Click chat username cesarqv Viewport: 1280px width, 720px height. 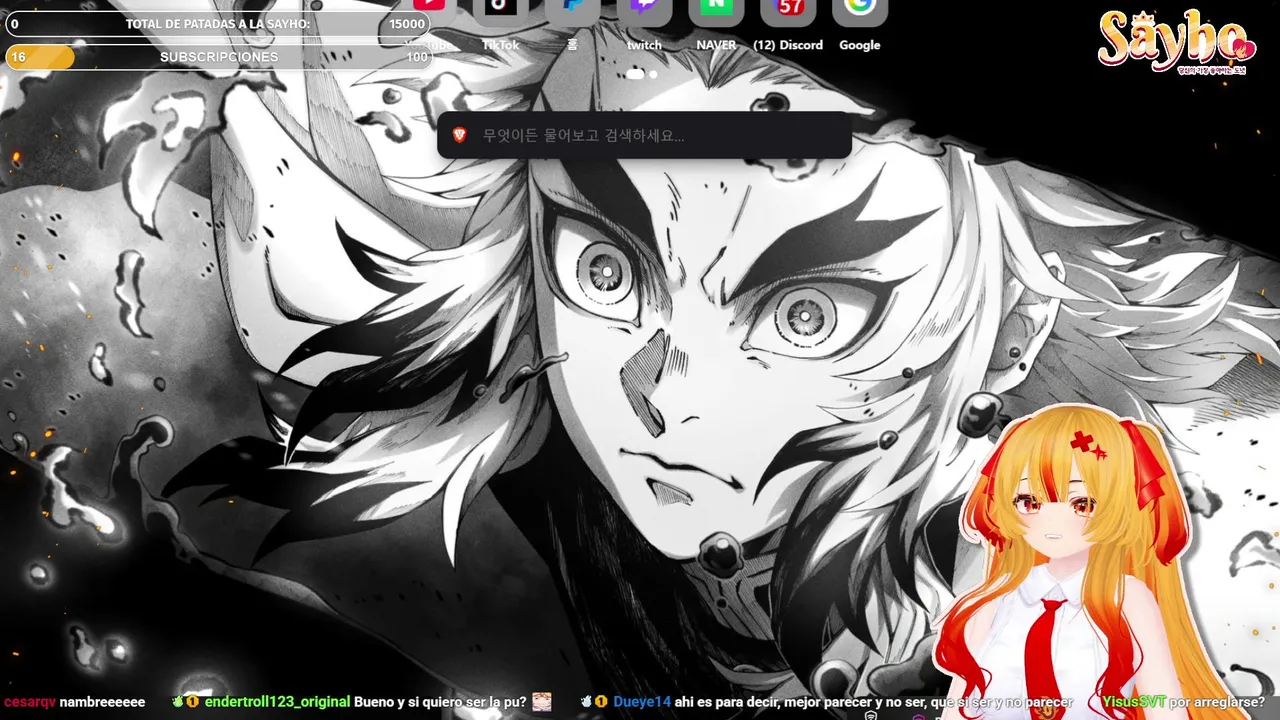29,703
